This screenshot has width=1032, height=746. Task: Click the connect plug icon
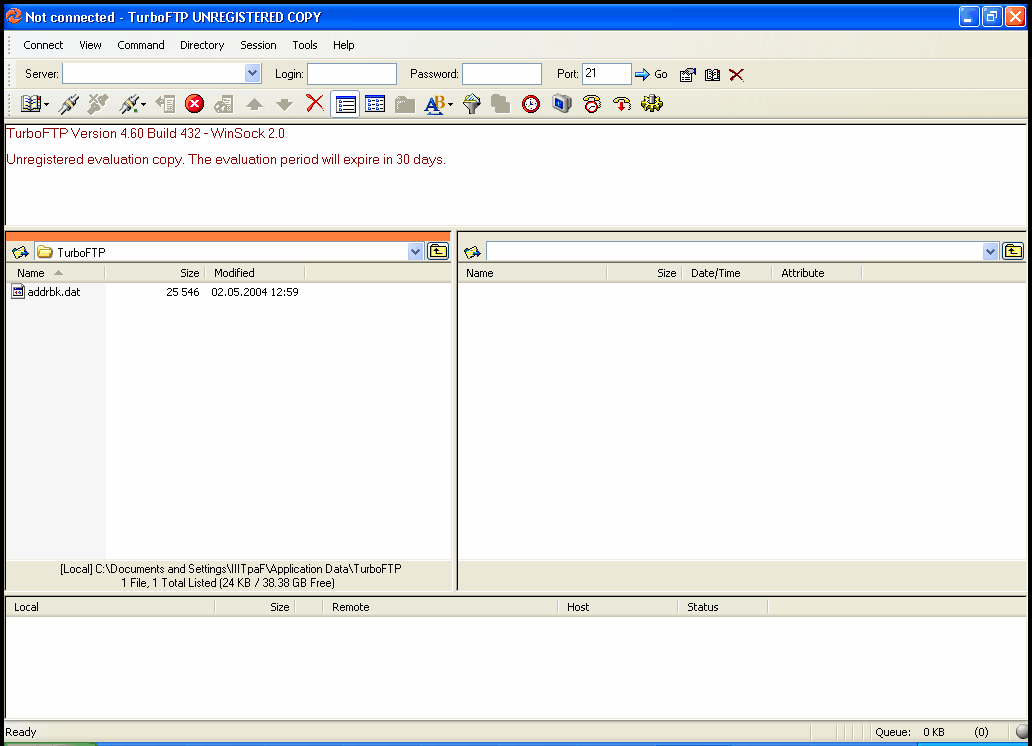[68, 104]
